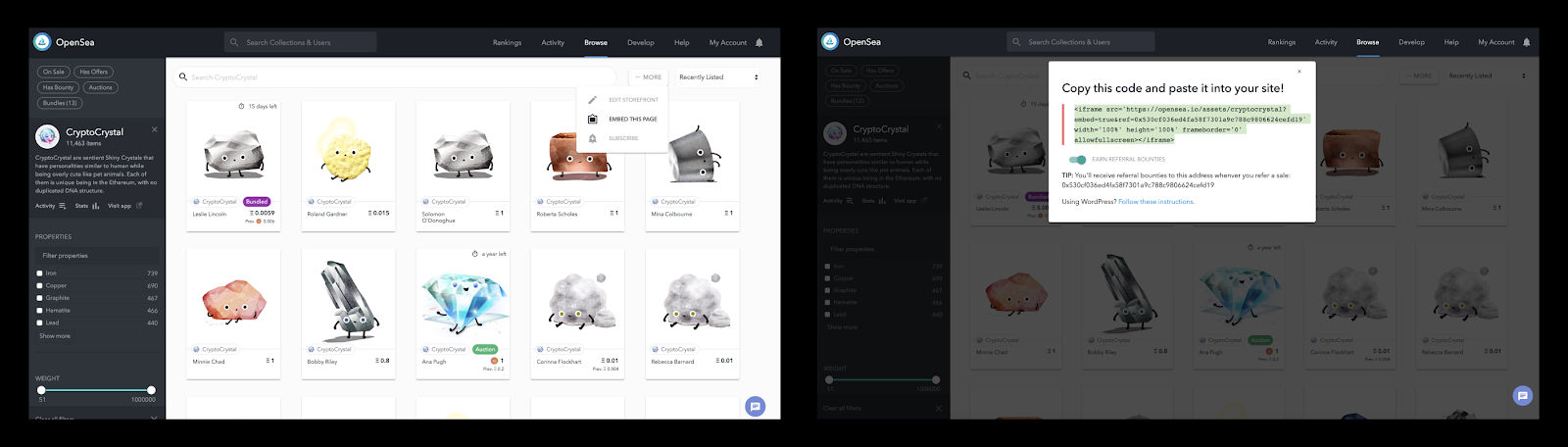Click notifications bell in right window header
This screenshot has width=1568, height=447.
point(1527,42)
